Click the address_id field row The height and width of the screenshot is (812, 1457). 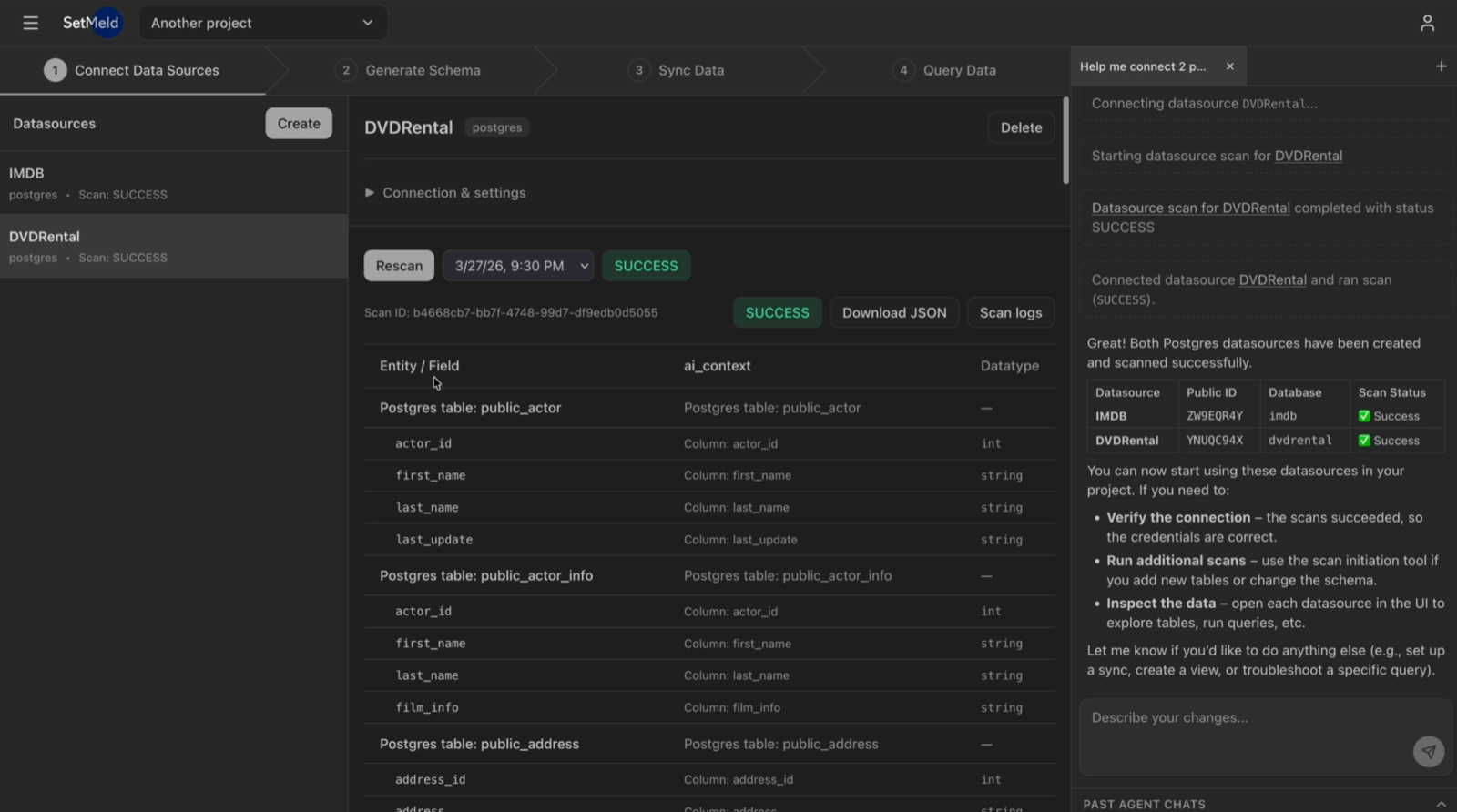click(709, 779)
